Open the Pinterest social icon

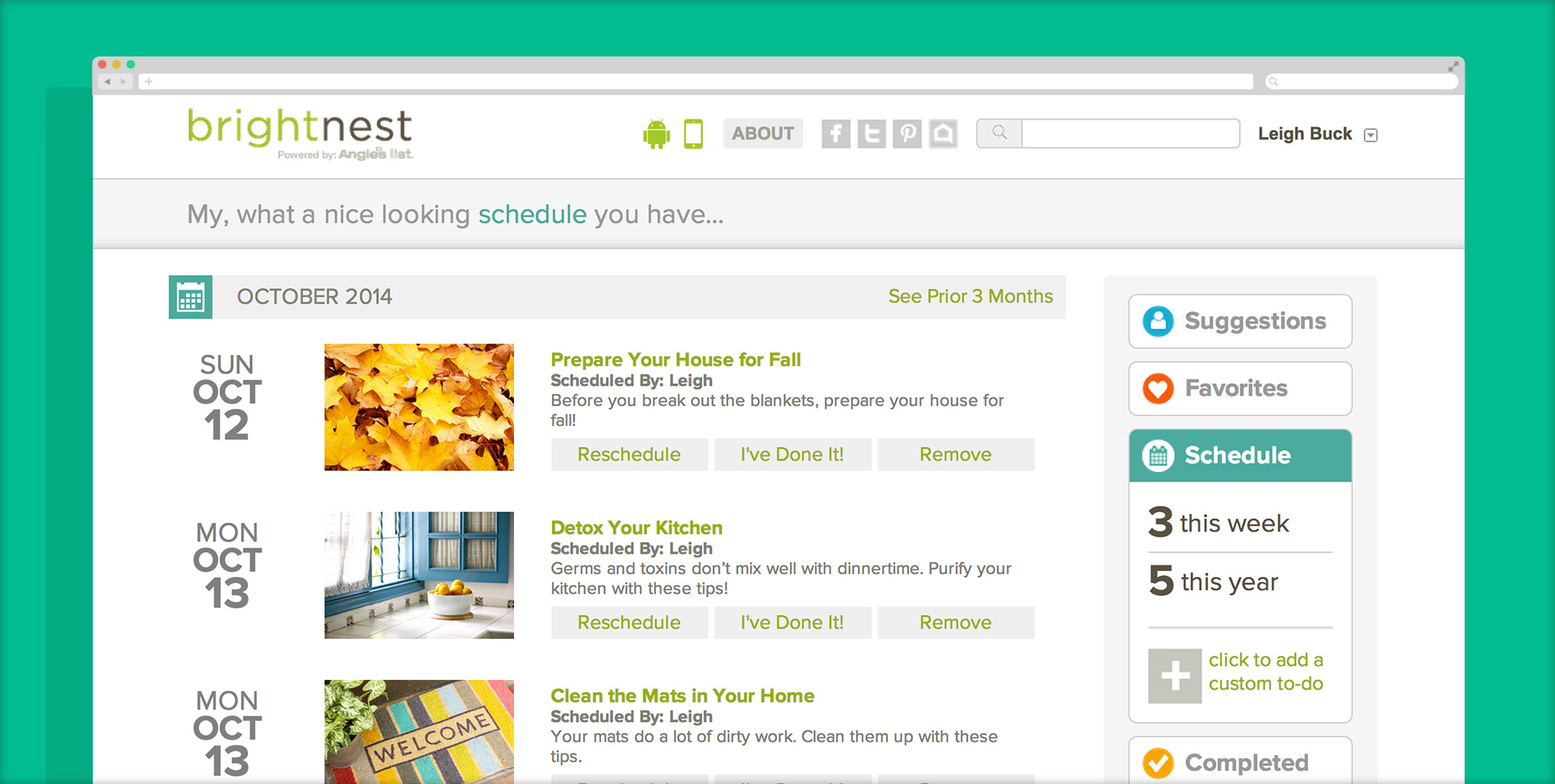pyautogui.click(x=907, y=134)
